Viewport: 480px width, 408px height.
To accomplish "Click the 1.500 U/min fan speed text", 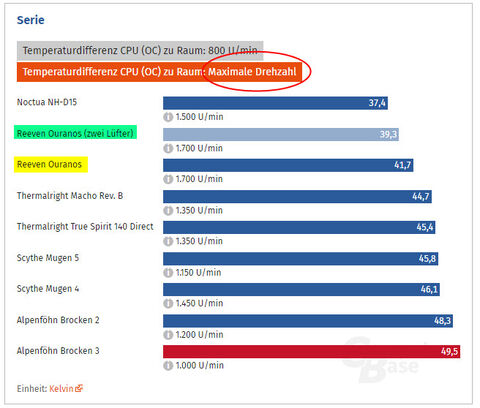I will [199, 117].
